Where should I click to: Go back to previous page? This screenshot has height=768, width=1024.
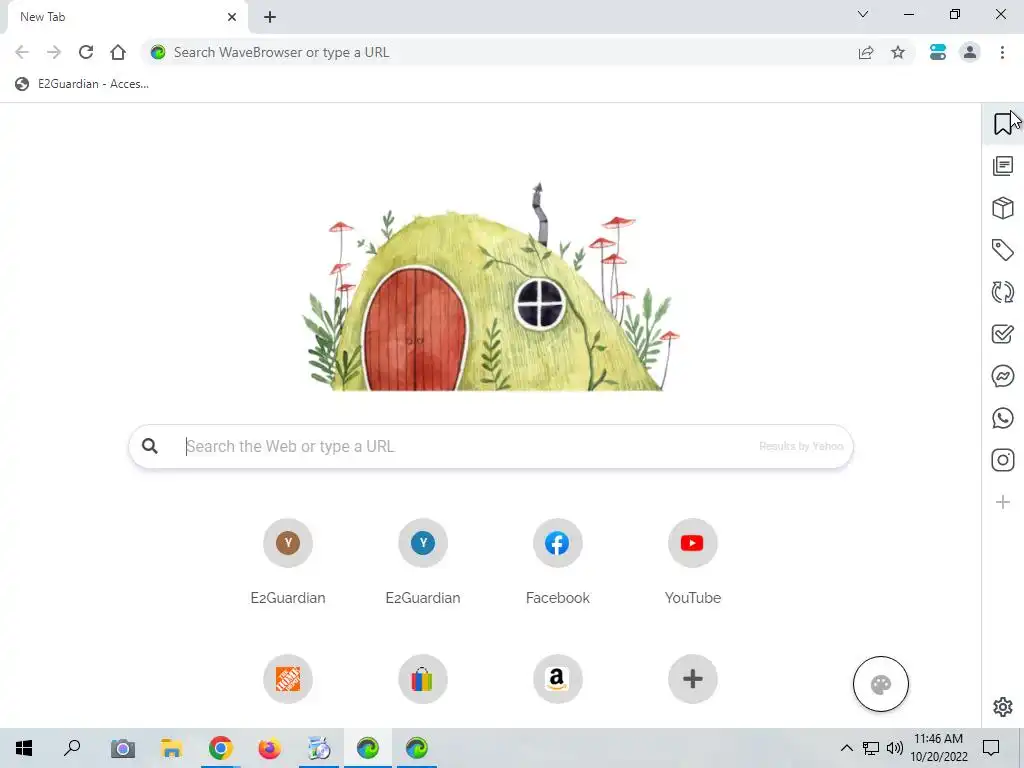coord(22,52)
